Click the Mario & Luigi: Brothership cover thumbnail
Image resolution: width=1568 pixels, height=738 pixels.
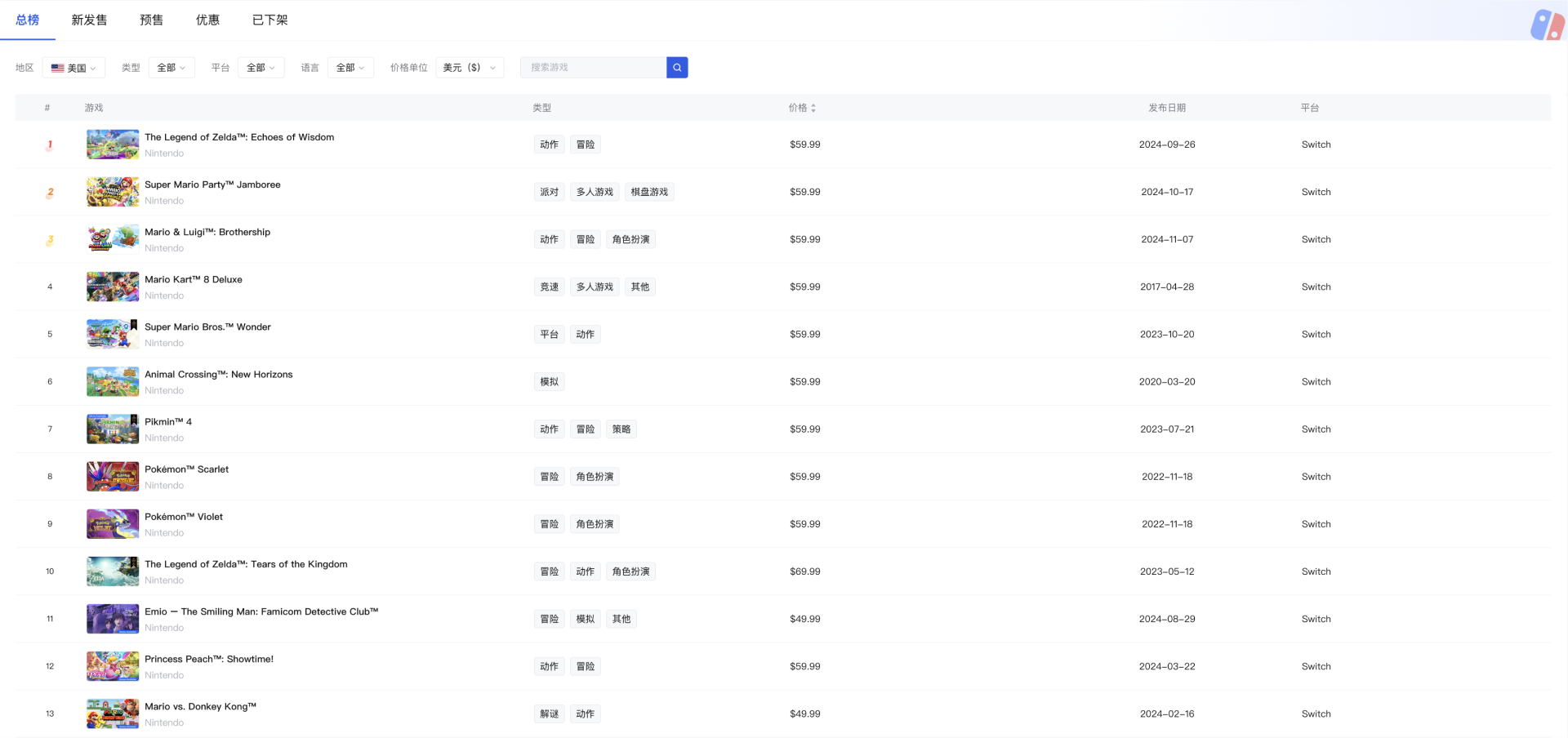pos(113,239)
